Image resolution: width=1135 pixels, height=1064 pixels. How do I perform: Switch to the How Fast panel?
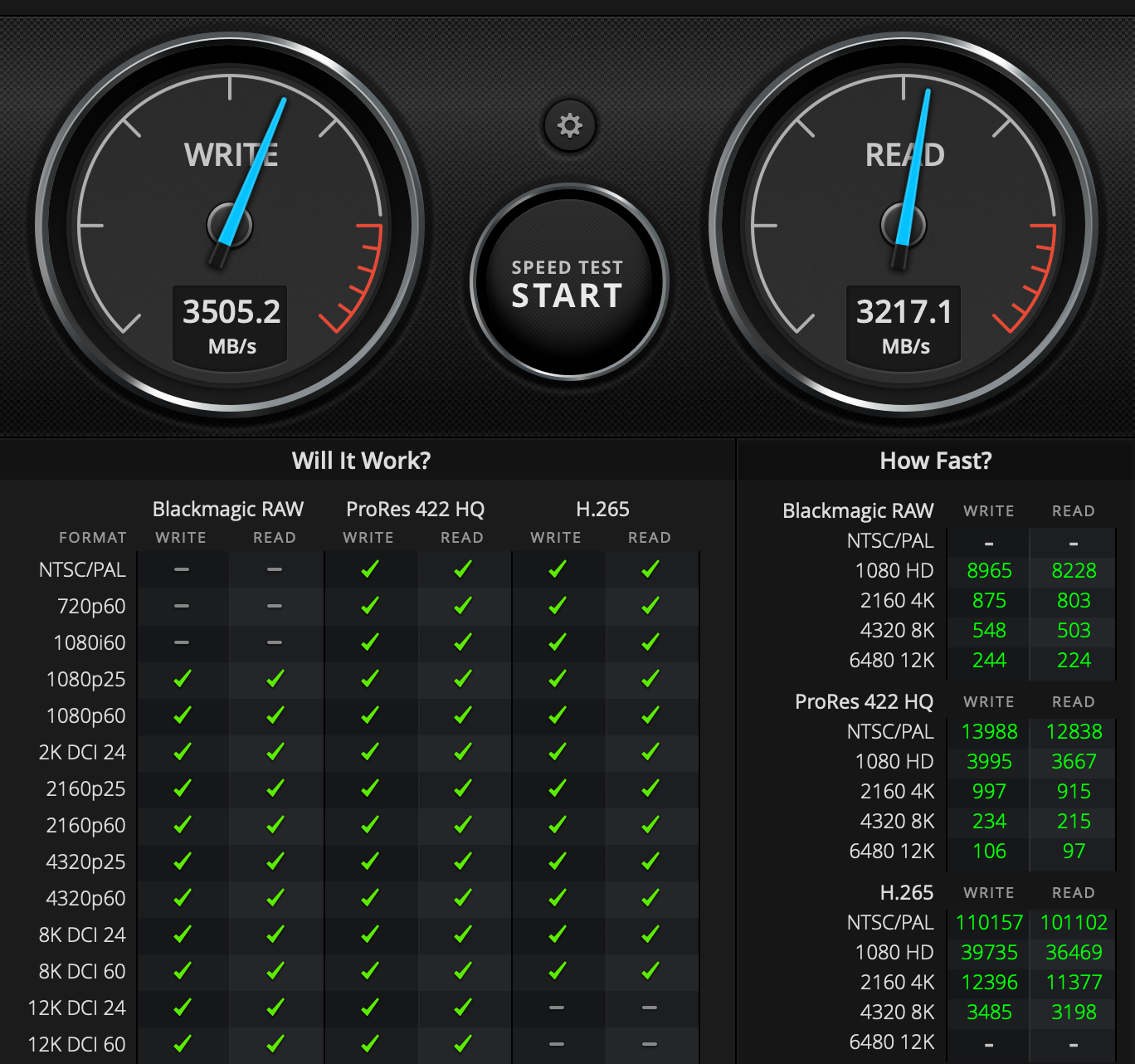[x=936, y=461]
